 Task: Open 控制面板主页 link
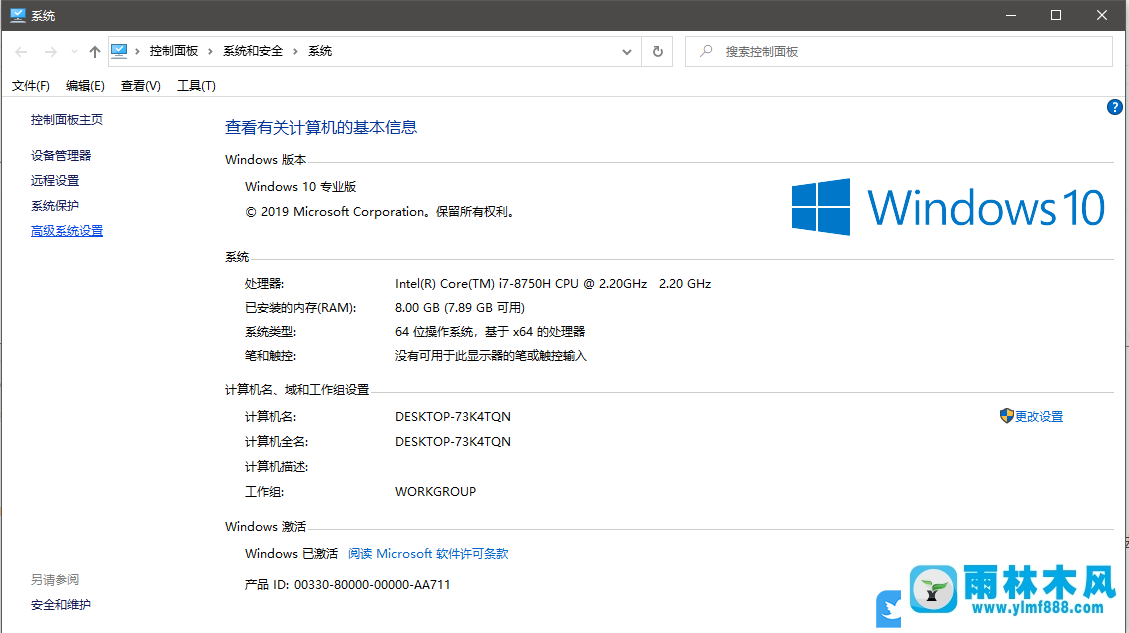click(x=67, y=120)
